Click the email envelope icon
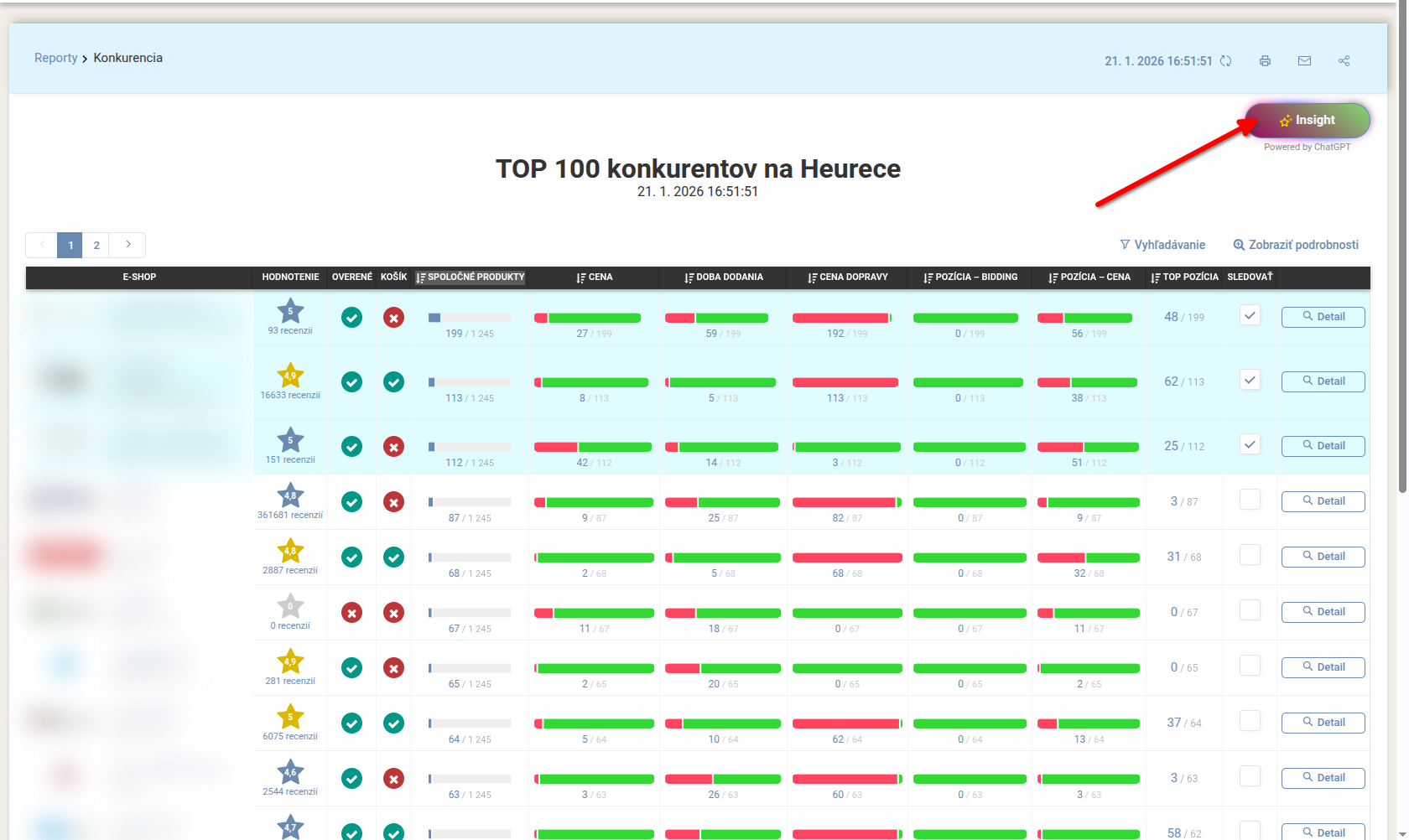The width and height of the screenshot is (1409, 840). (x=1304, y=61)
